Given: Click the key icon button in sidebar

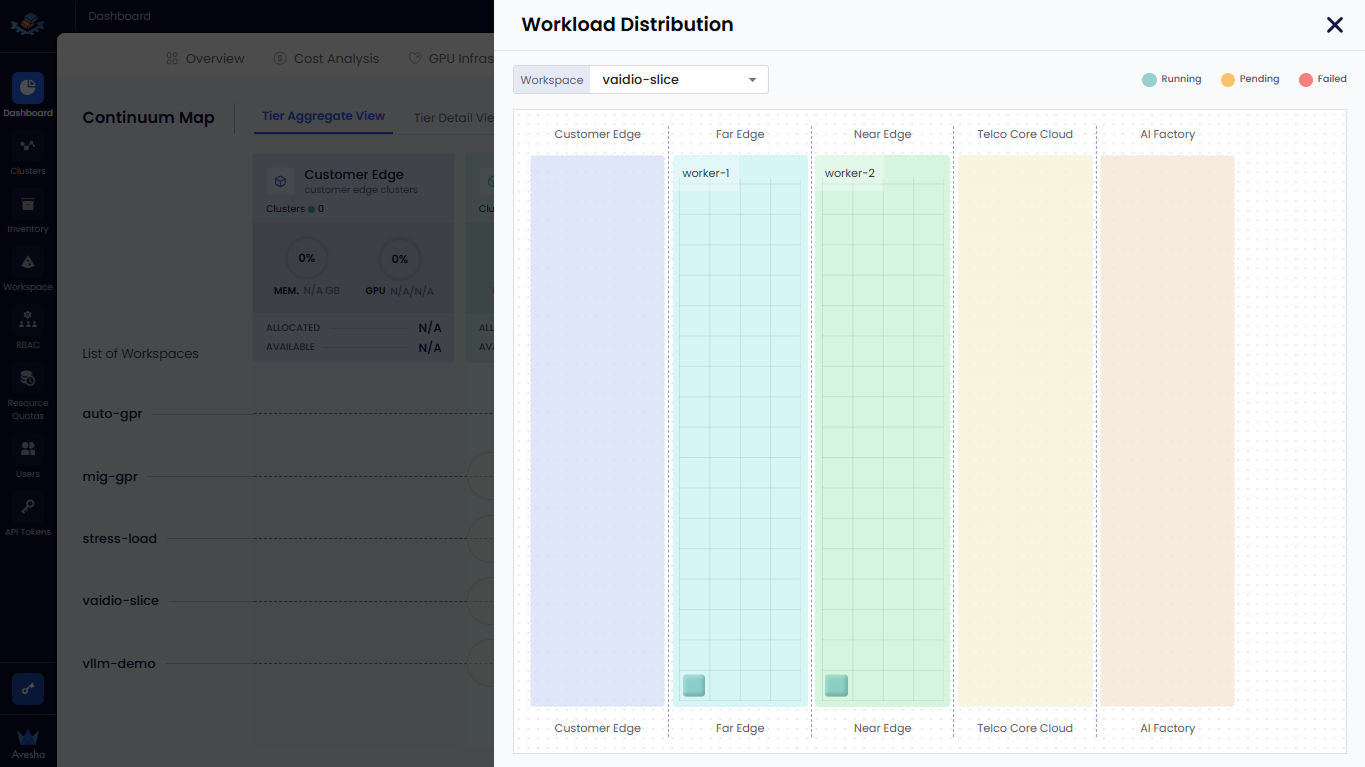Looking at the screenshot, I should point(28,689).
